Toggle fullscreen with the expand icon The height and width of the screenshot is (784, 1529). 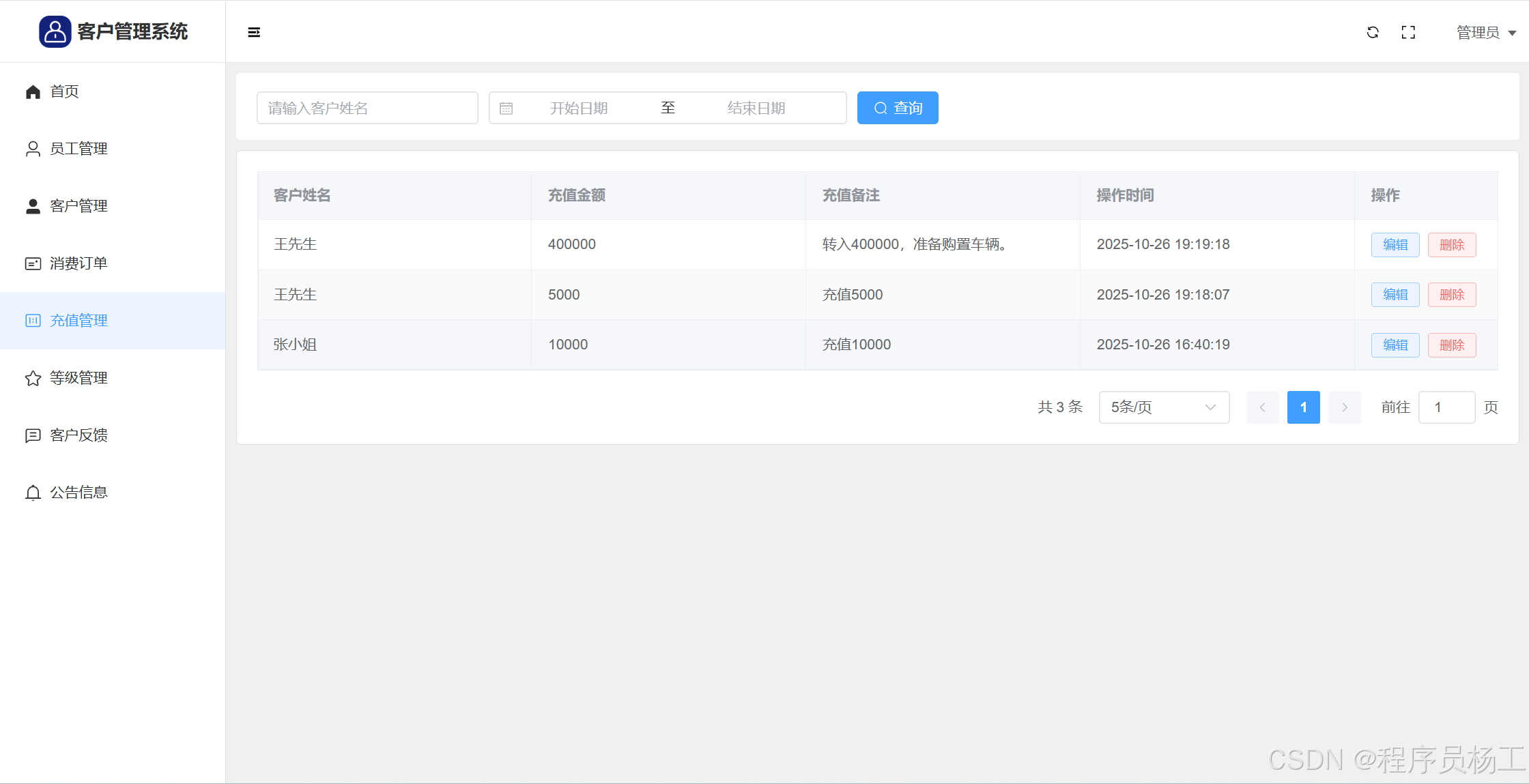coord(1408,32)
